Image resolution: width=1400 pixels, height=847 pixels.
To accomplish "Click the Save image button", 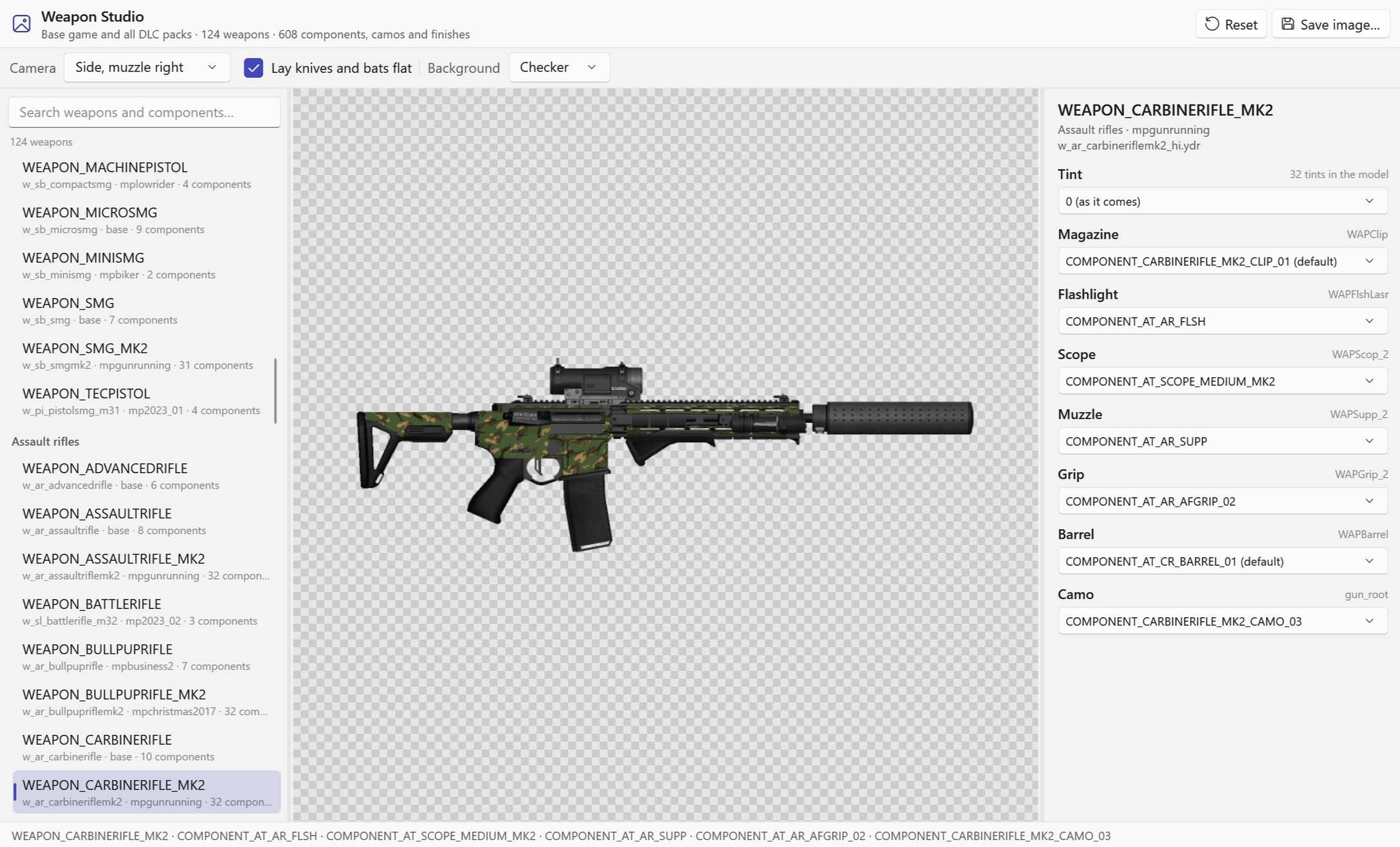I will (x=1331, y=24).
